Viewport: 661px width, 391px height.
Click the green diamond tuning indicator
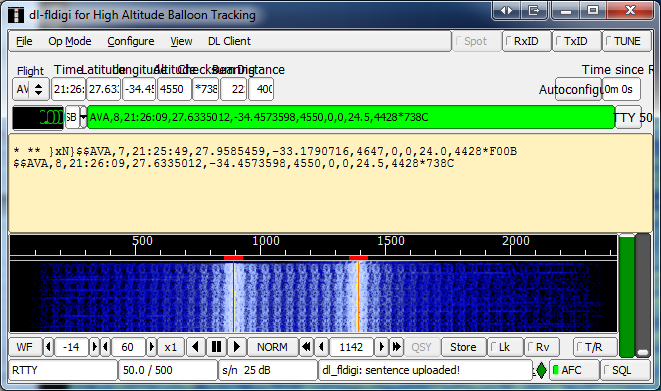point(541,370)
